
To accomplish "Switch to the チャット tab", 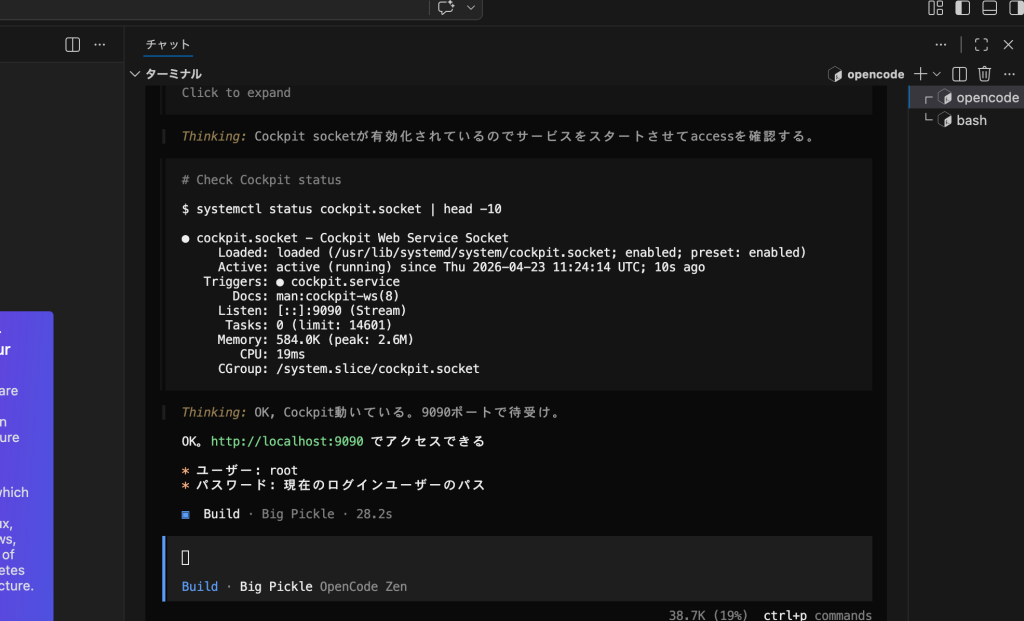I will [x=167, y=45].
